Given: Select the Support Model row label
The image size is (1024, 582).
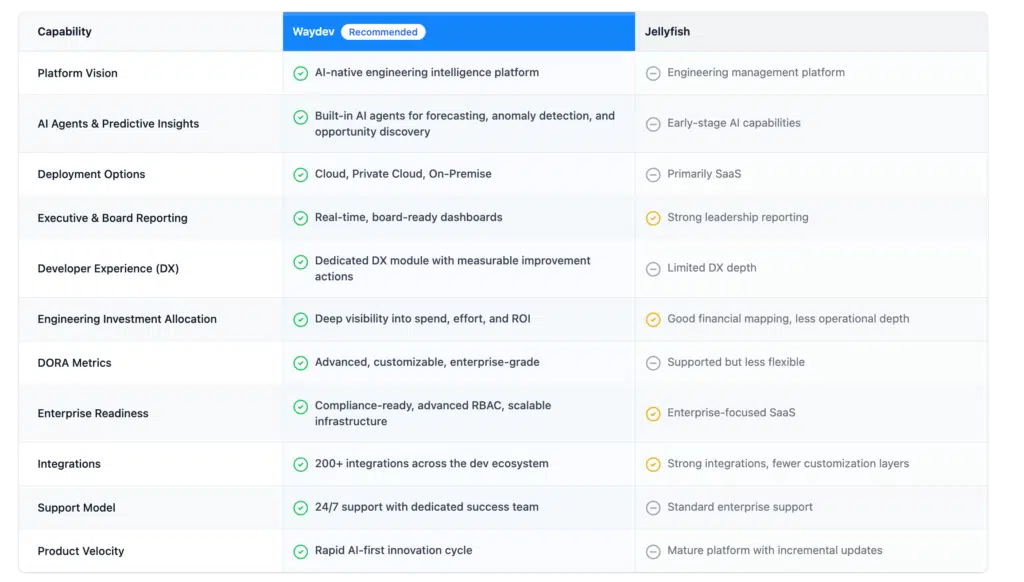Looking at the screenshot, I should coord(76,508).
